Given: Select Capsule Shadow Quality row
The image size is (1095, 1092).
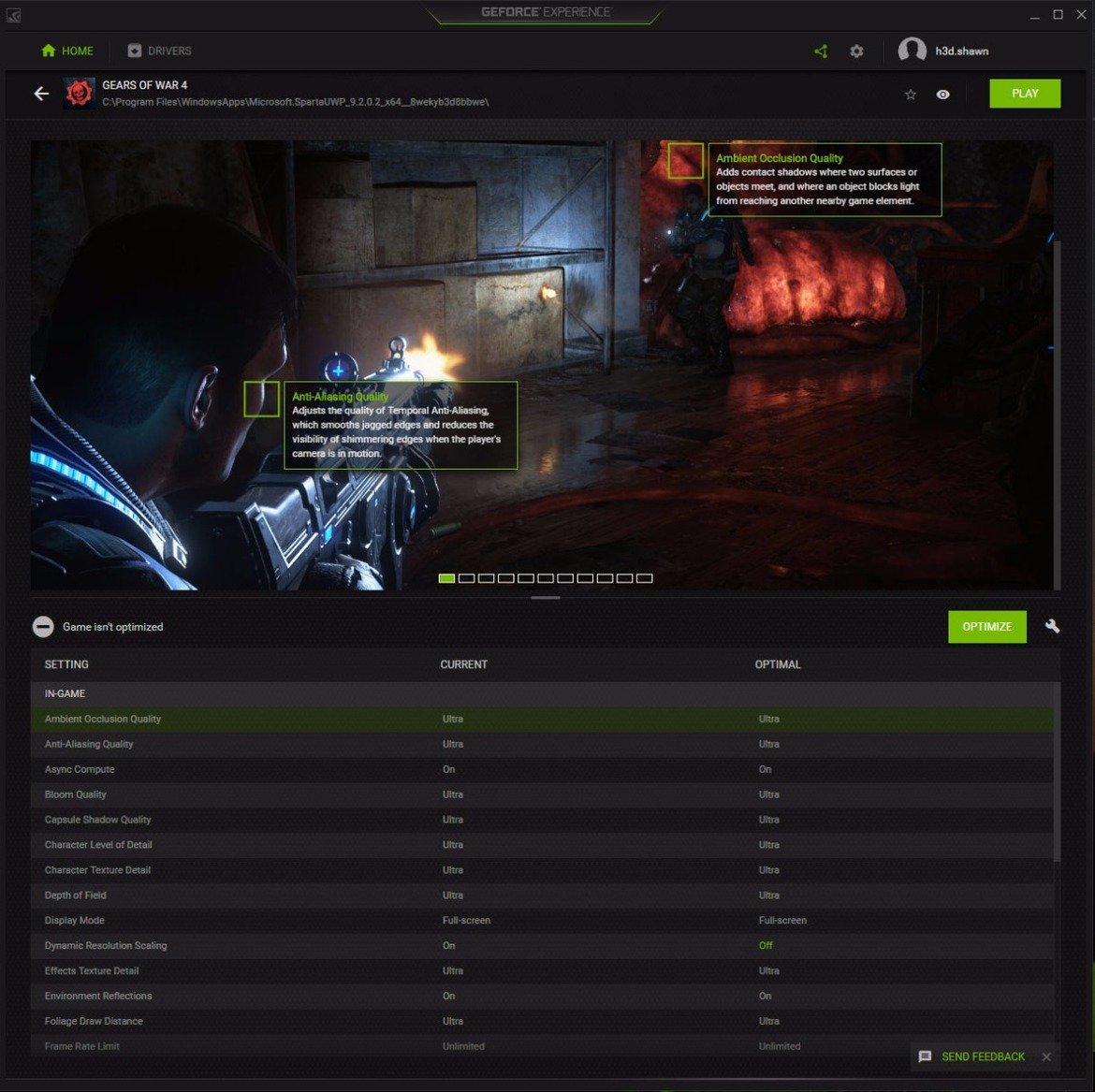Looking at the screenshot, I should [x=542, y=819].
